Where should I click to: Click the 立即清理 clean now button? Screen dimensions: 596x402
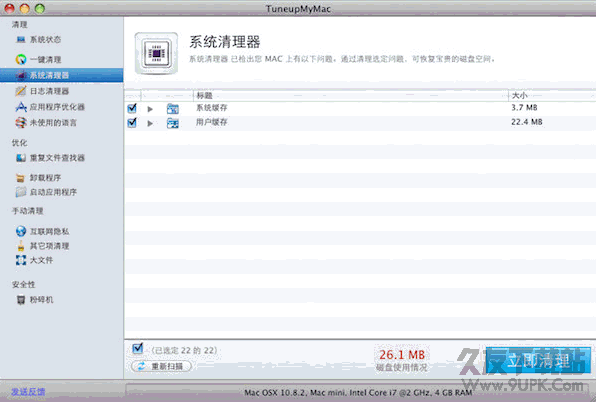point(538,360)
